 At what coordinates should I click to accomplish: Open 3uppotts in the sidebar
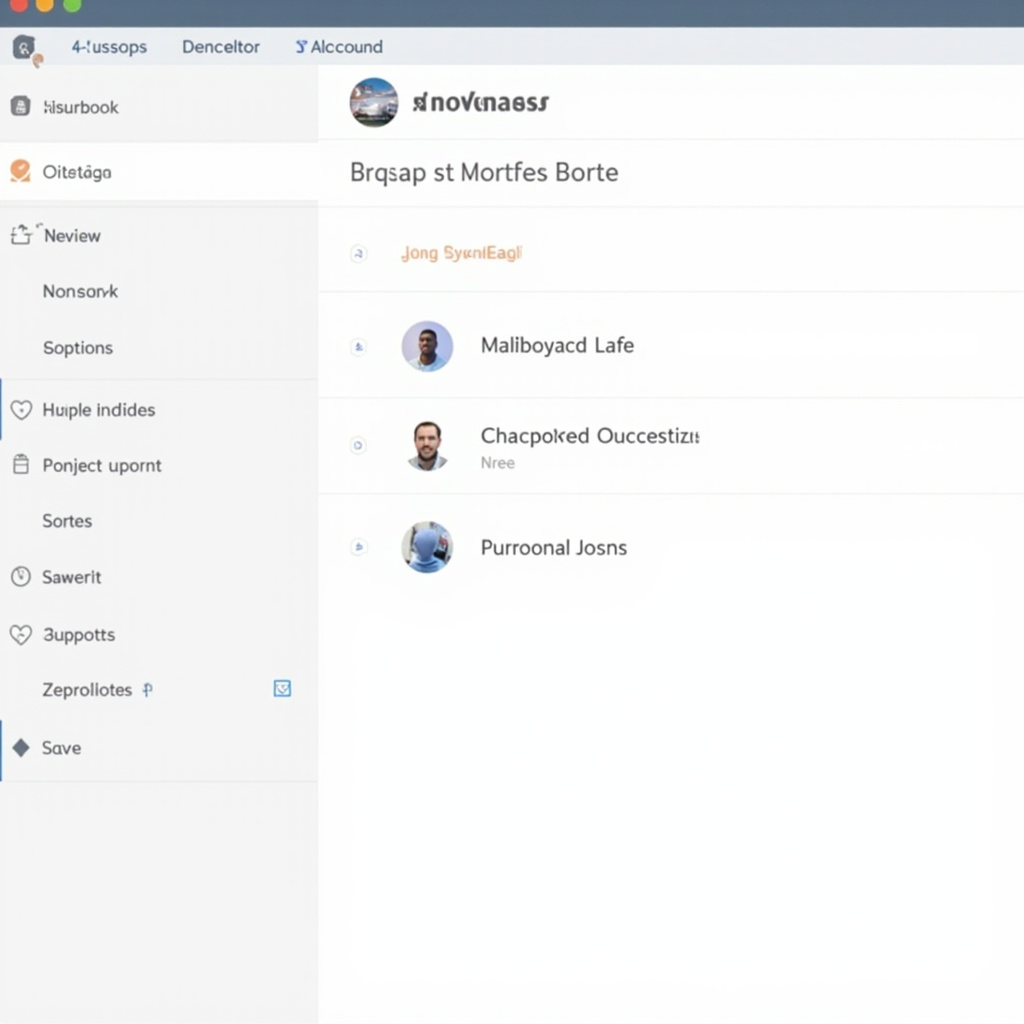pyautogui.click(x=79, y=635)
